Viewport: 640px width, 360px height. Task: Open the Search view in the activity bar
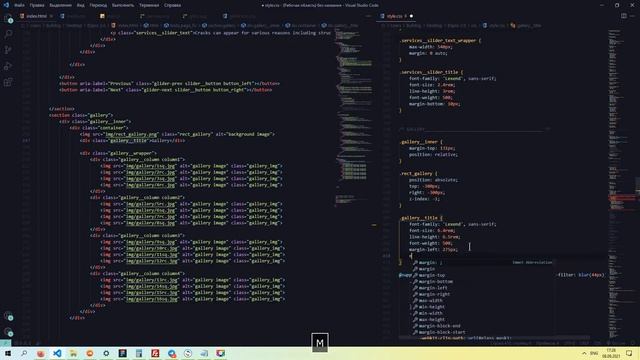pos(8,34)
